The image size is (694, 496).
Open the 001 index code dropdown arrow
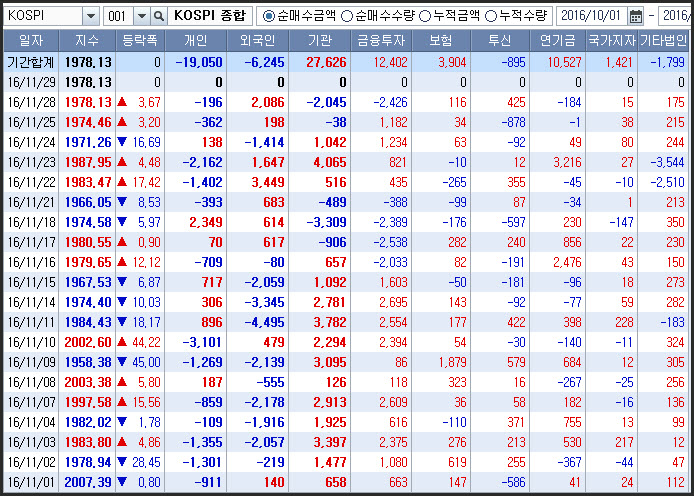click(x=142, y=16)
